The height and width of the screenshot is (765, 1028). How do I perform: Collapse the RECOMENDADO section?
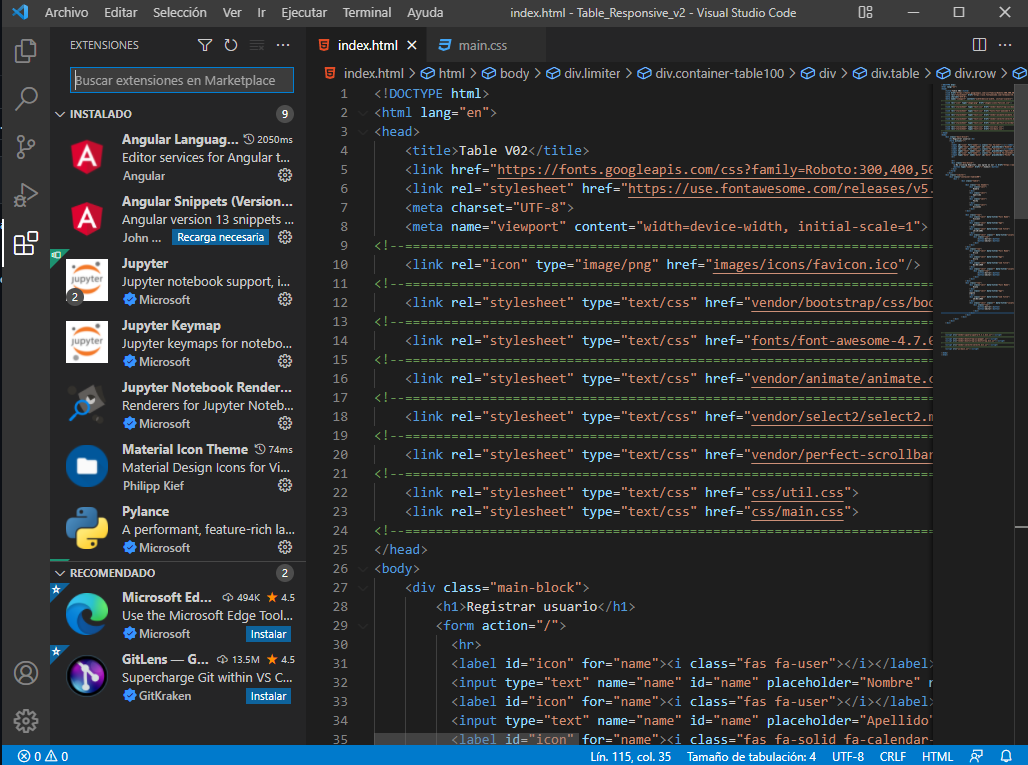(60, 573)
